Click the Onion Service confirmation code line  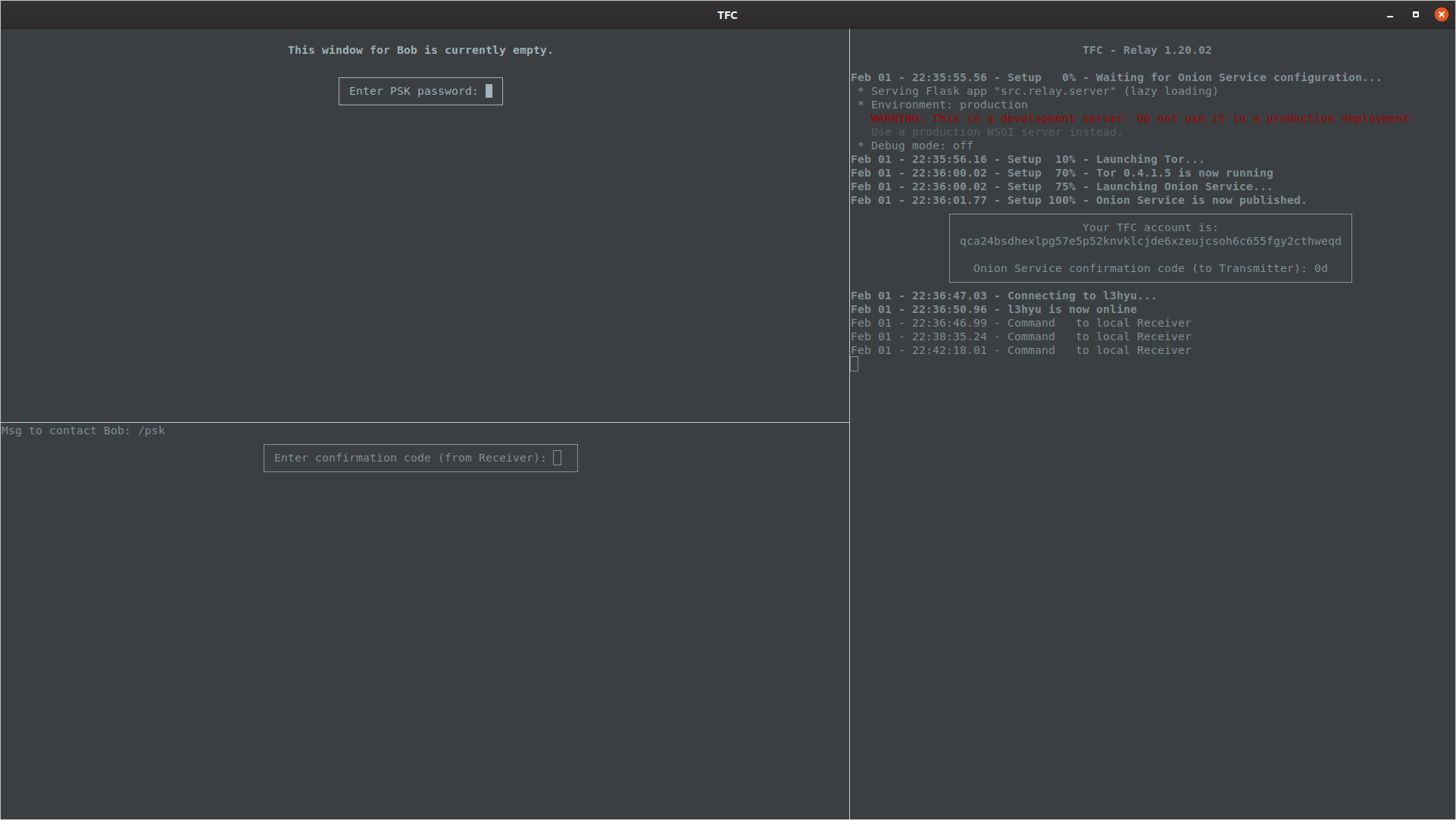pyautogui.click(x=1150, y=269)
